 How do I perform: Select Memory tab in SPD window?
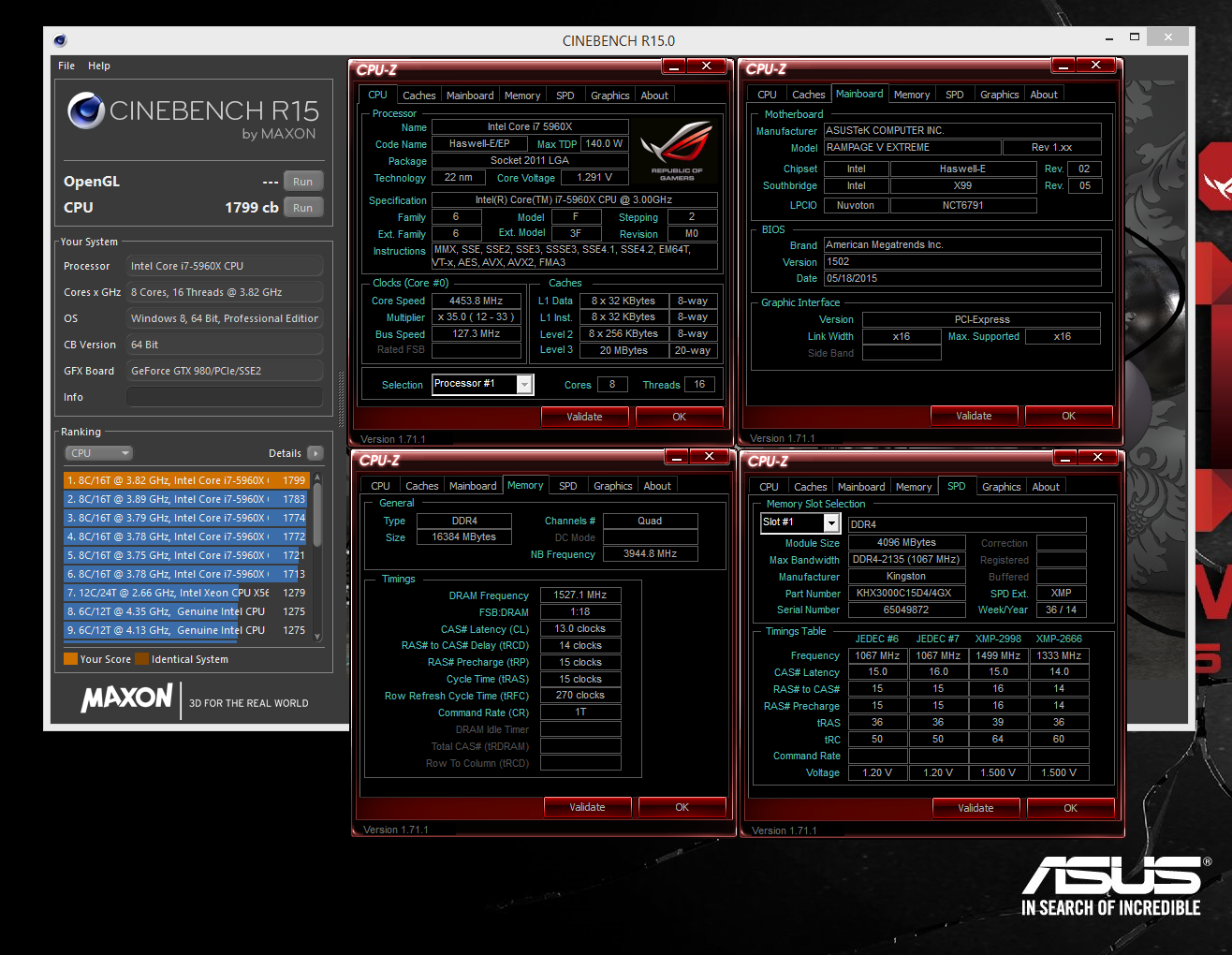[x=914, y=487]
